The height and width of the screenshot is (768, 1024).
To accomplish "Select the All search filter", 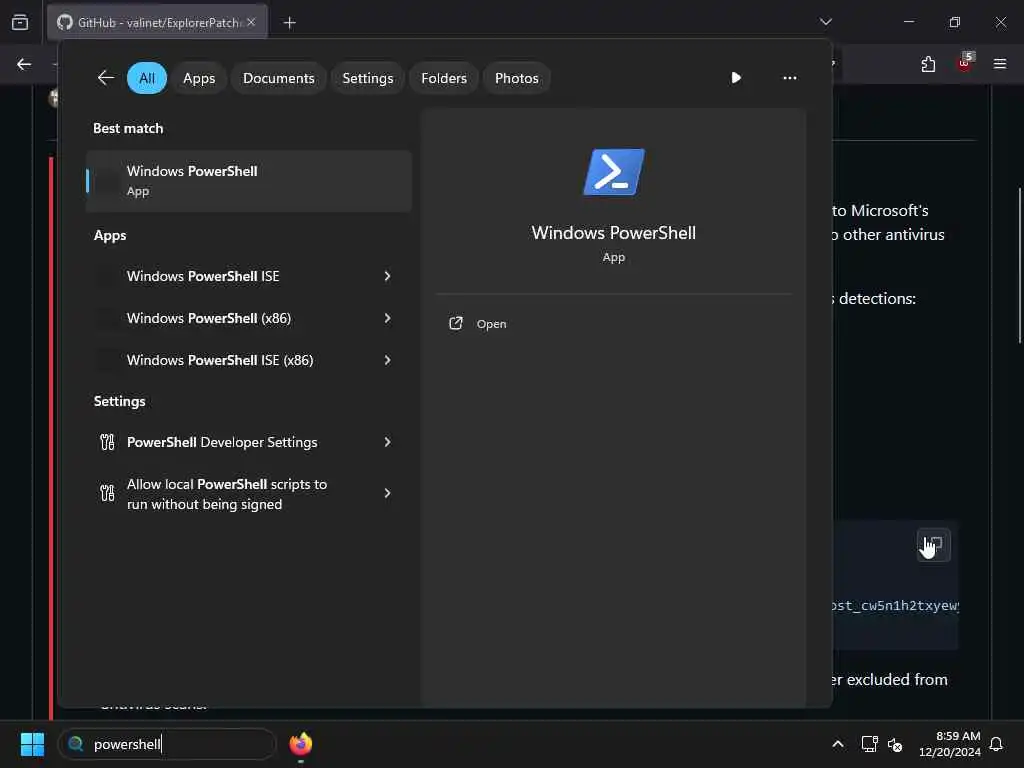I will coord(147,78).
